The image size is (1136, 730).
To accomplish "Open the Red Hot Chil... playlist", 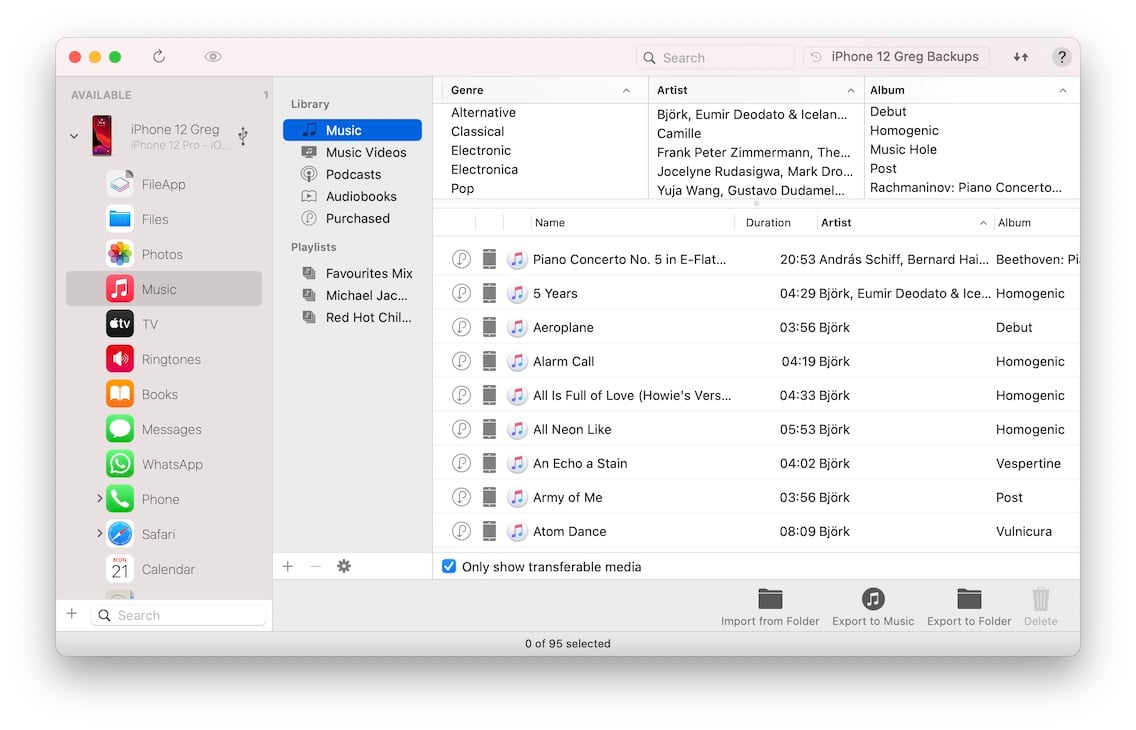I will pyautogui.click(x=352, y=317).
